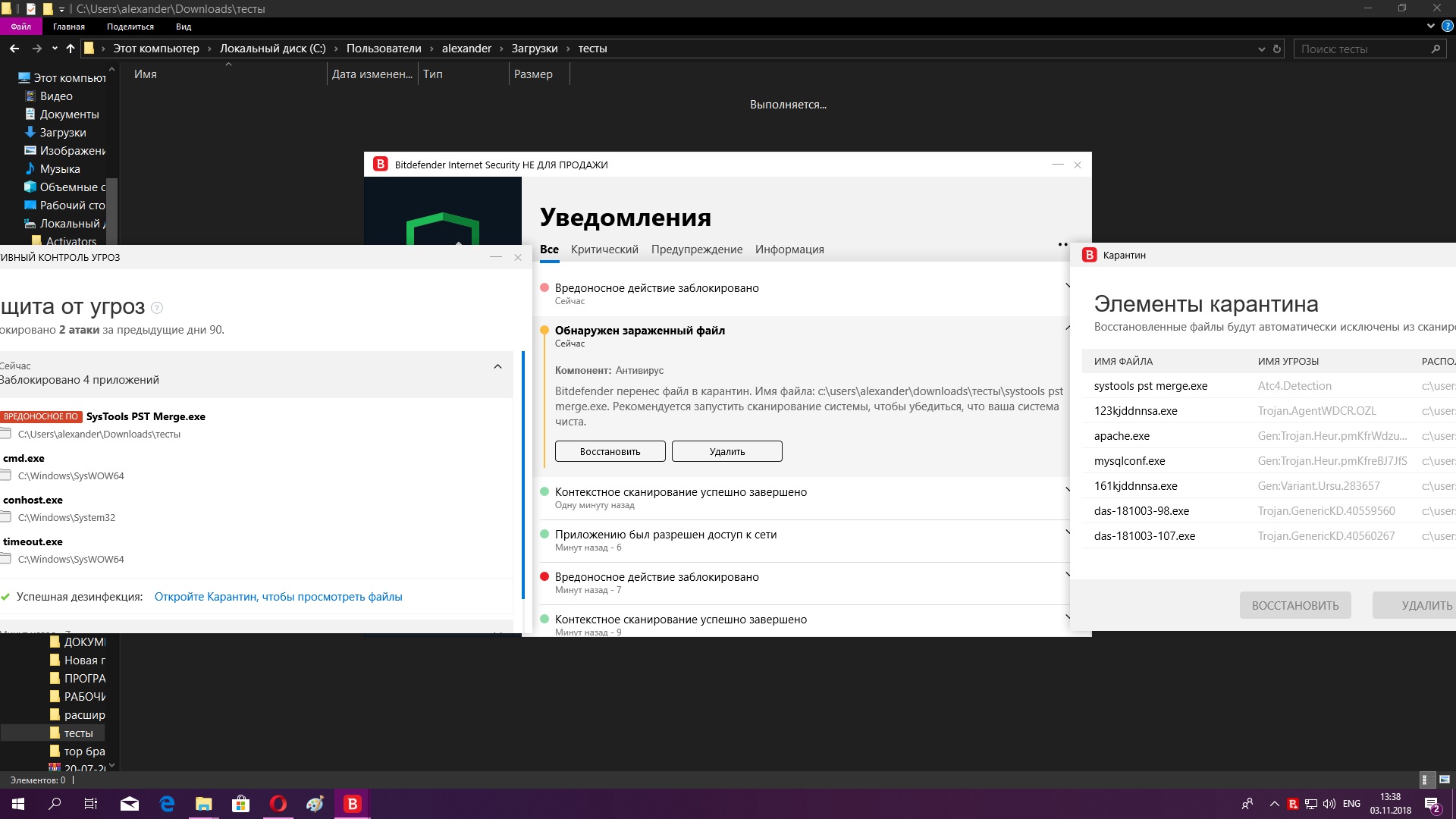Image resolution: width=1456 pixels, height=819 pixels.
Task: Click the Восстановить button in the notification
Action: point(610,451)
